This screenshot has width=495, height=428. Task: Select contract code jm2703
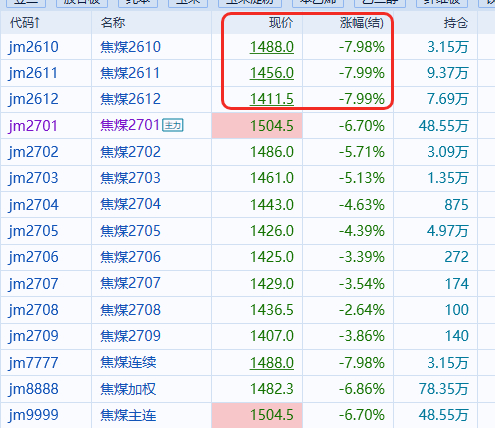pos(33,178)
